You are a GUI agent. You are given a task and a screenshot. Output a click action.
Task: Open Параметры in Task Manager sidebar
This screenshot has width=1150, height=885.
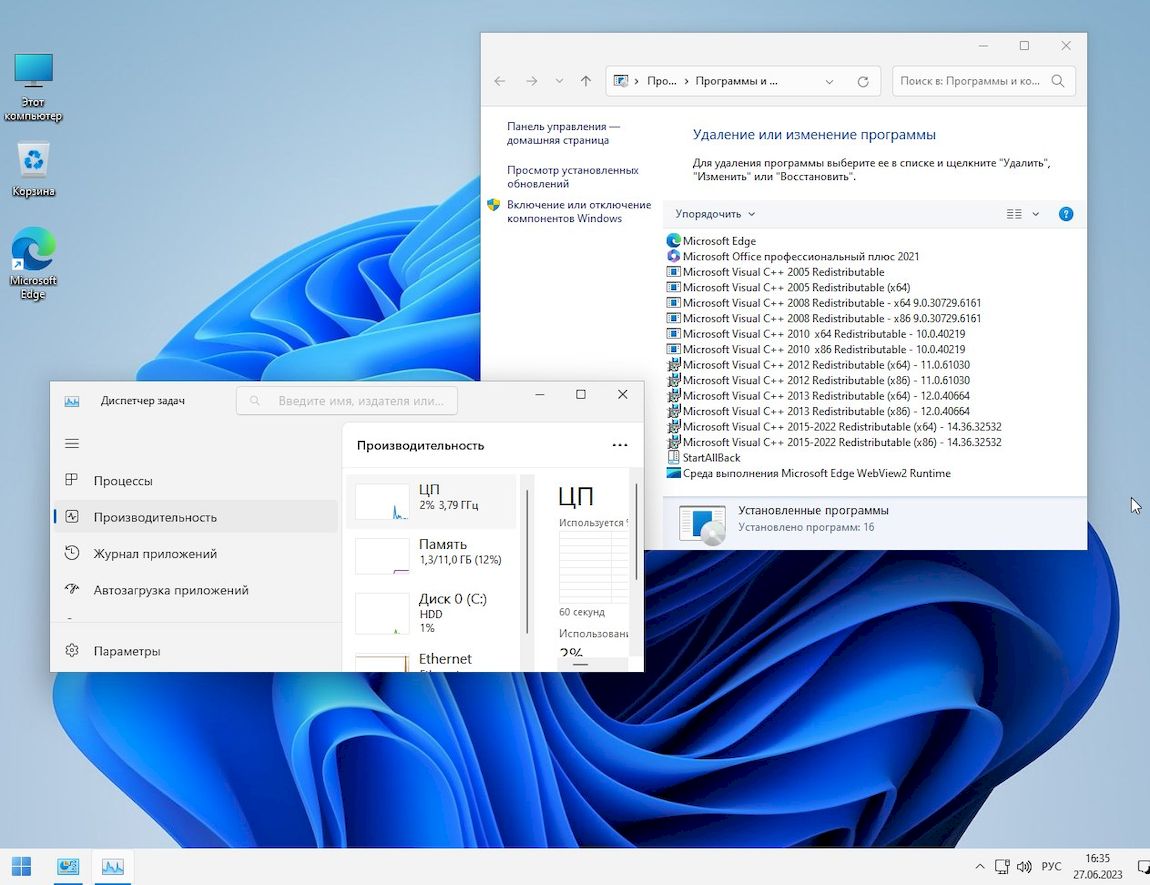[196, 650]
